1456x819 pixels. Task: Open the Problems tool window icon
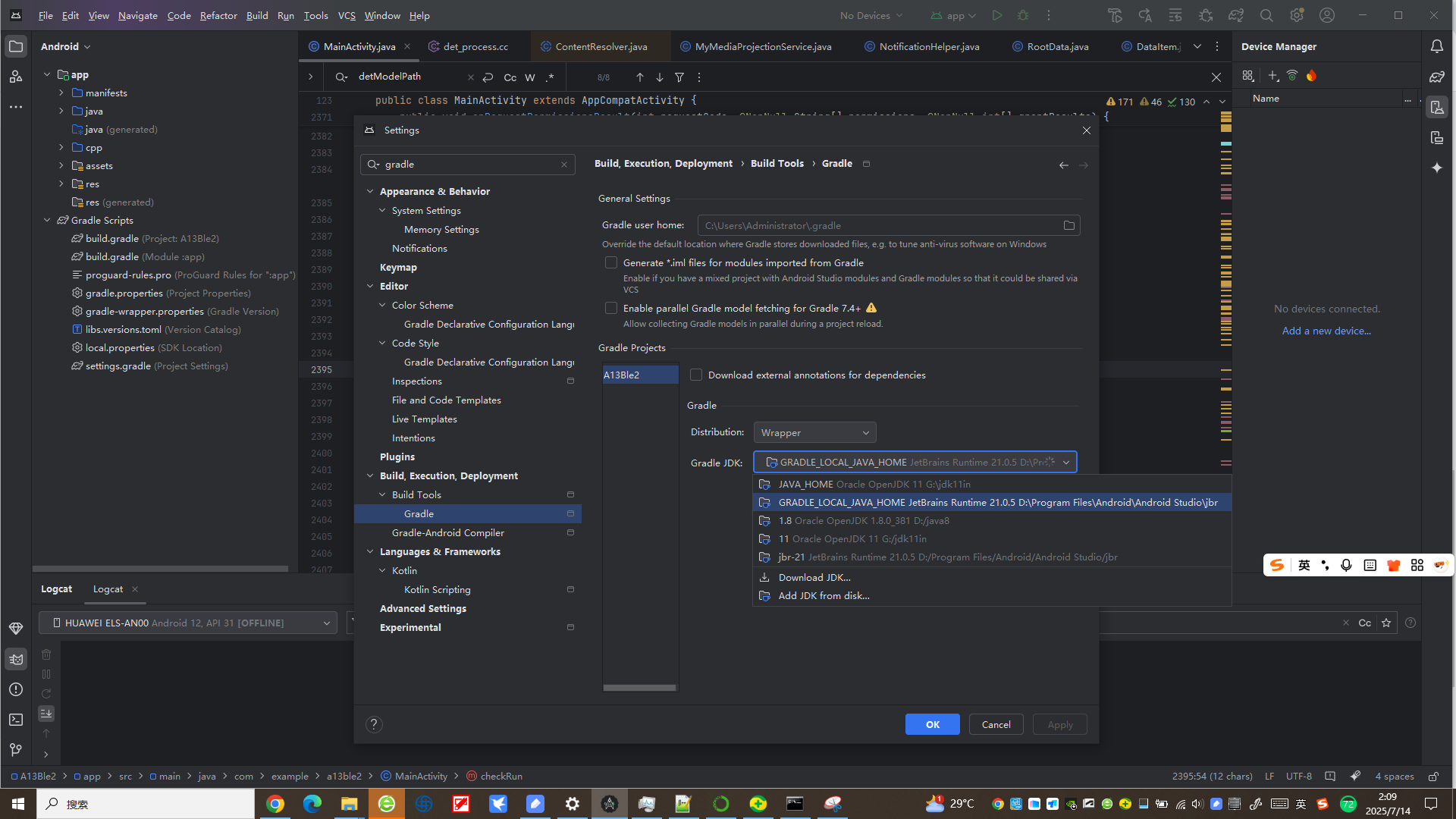16,689
